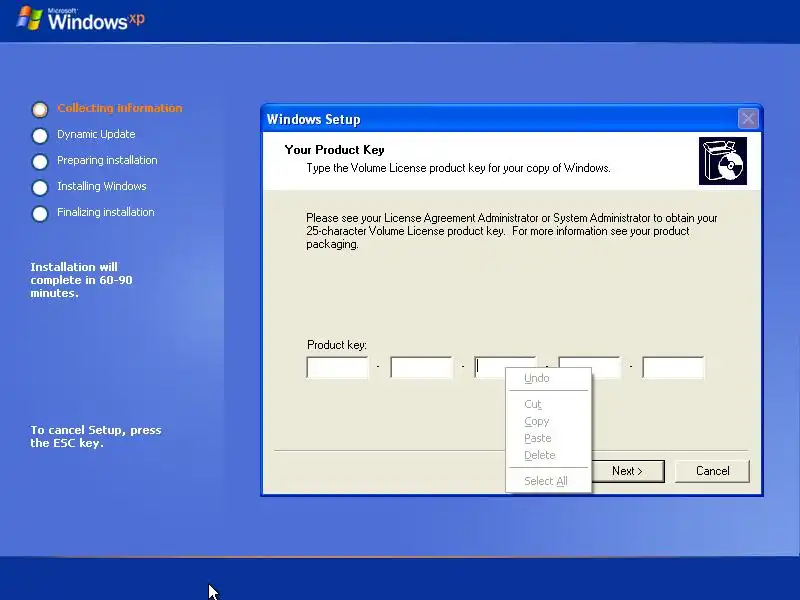Click the first product key field

tap(337, 367)
